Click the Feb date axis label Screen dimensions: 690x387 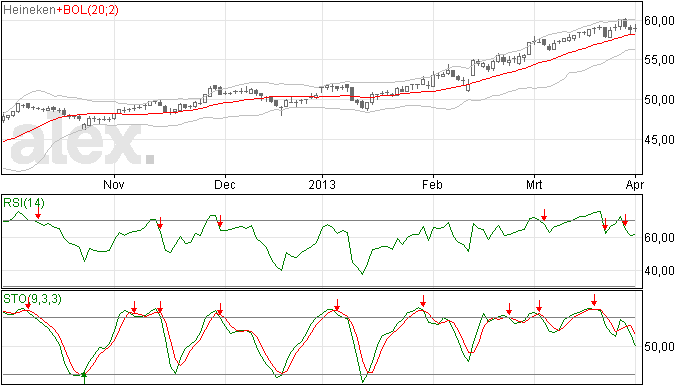(x=432, y=184)
